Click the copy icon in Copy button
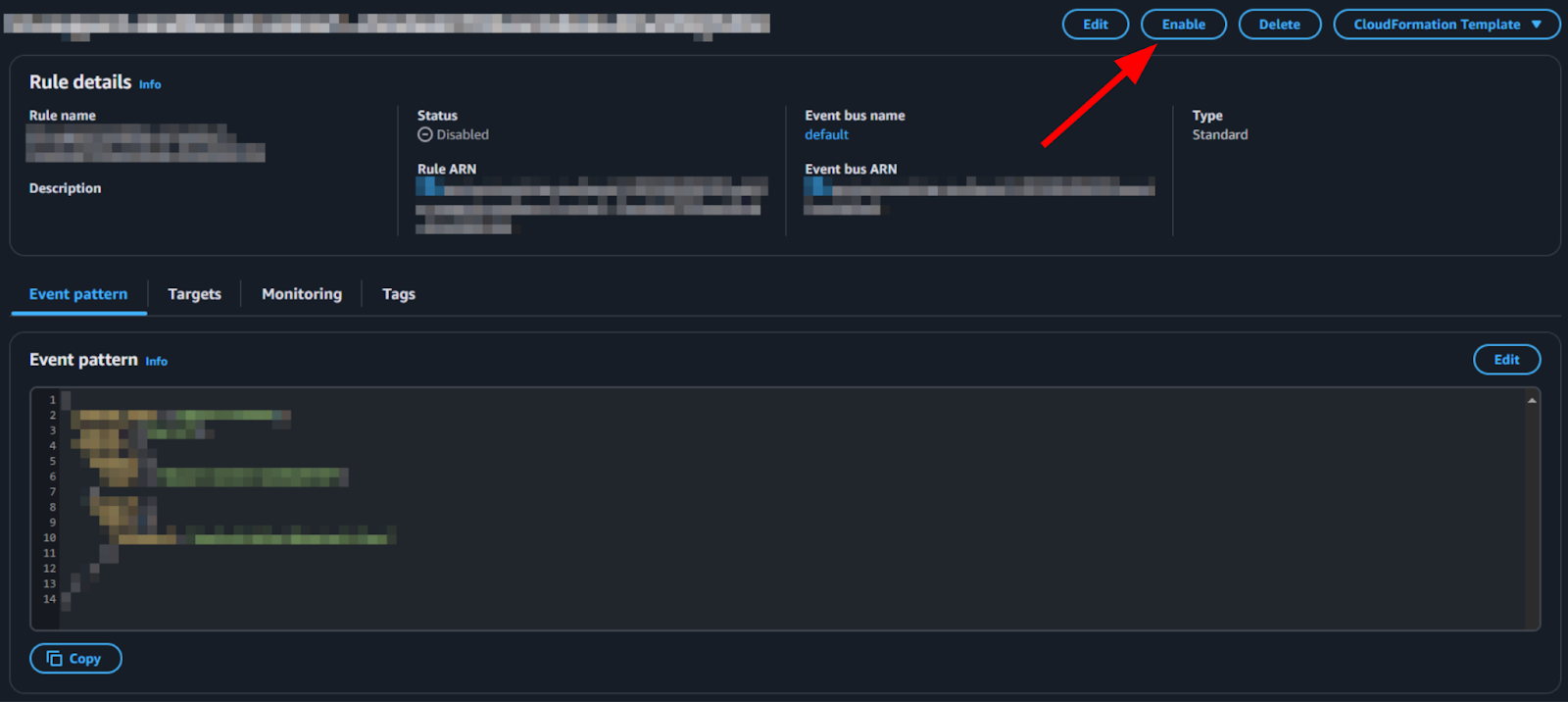Screen dimensions: 1568x702 click(55, 658)
